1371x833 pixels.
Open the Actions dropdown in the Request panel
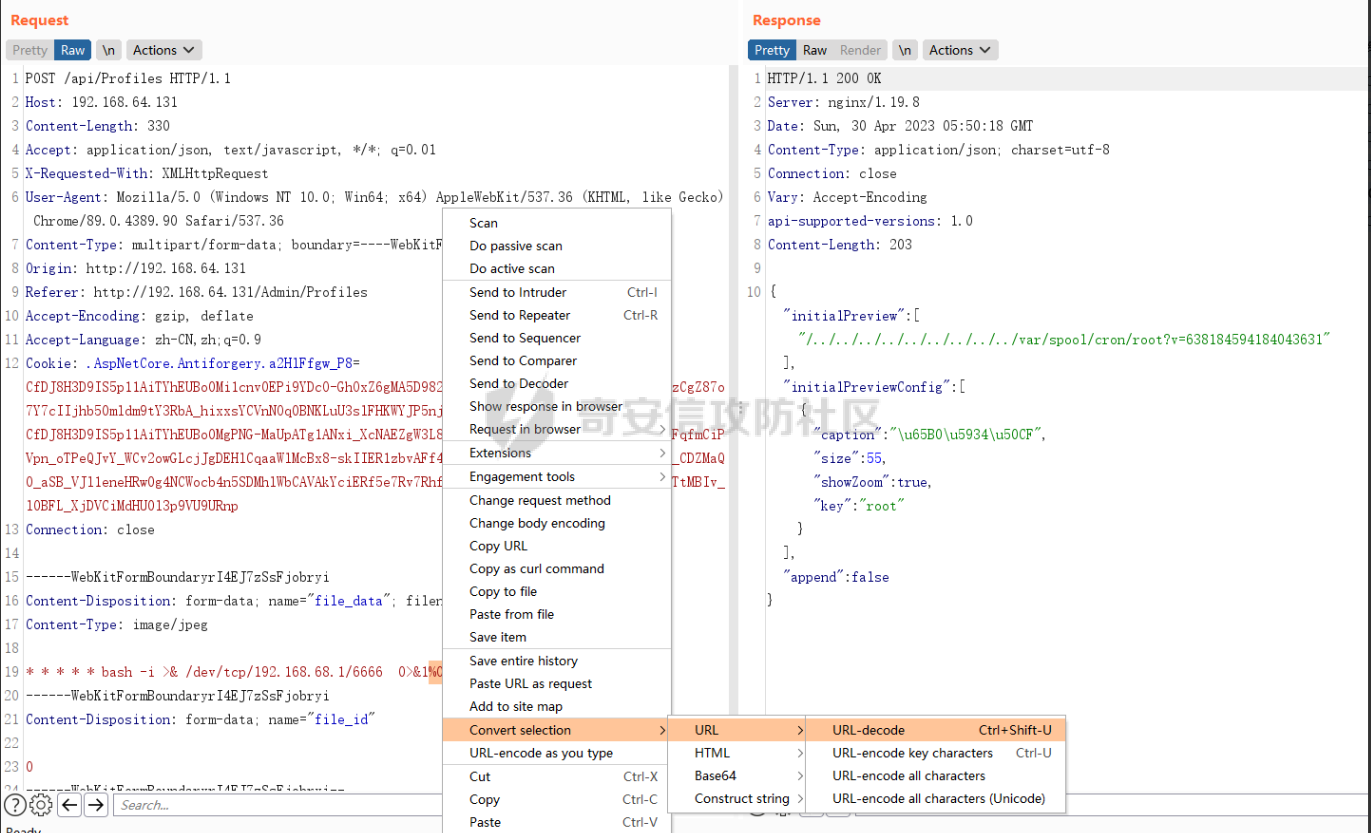point(164,50)
